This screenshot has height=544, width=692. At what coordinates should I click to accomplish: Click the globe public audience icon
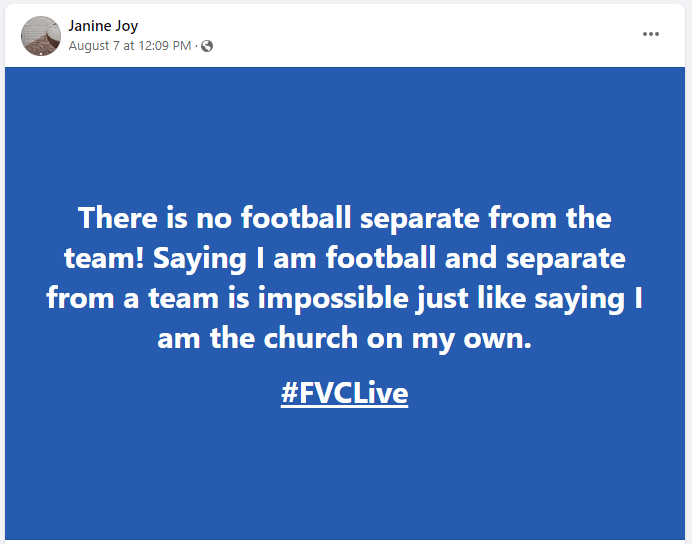click(x=207, y=46)
